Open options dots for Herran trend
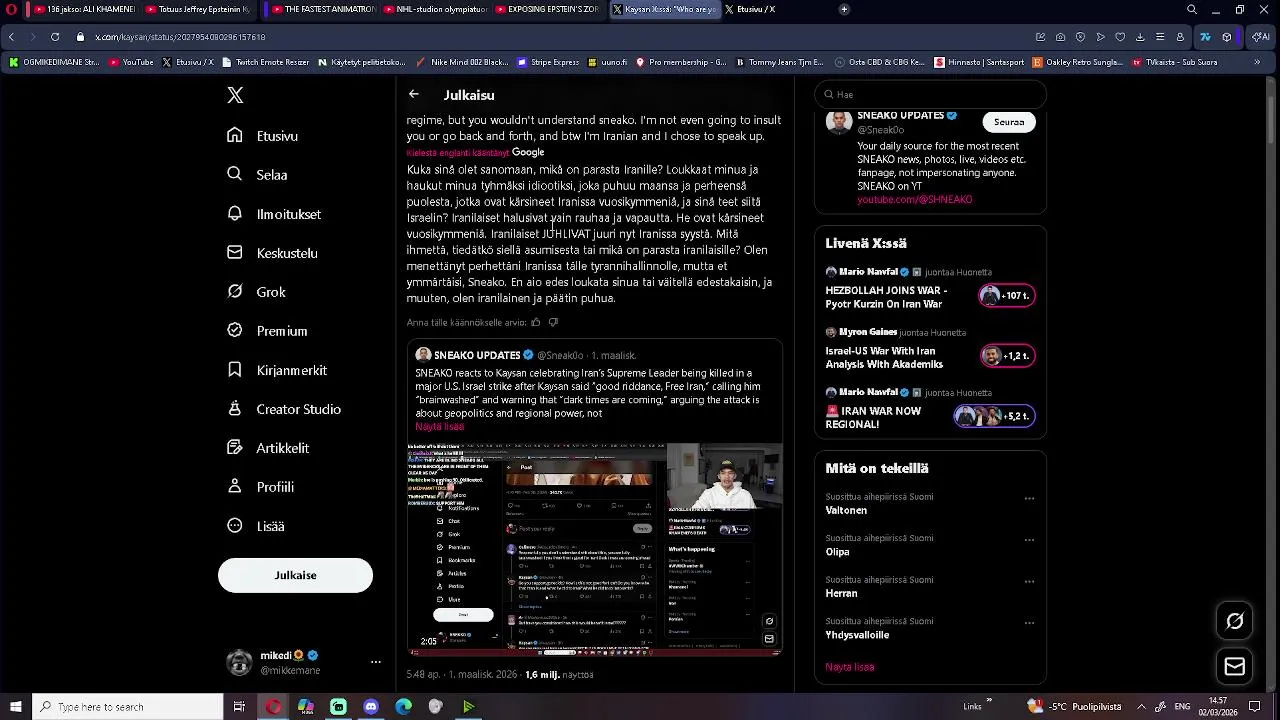 (x=1029, y=582)
